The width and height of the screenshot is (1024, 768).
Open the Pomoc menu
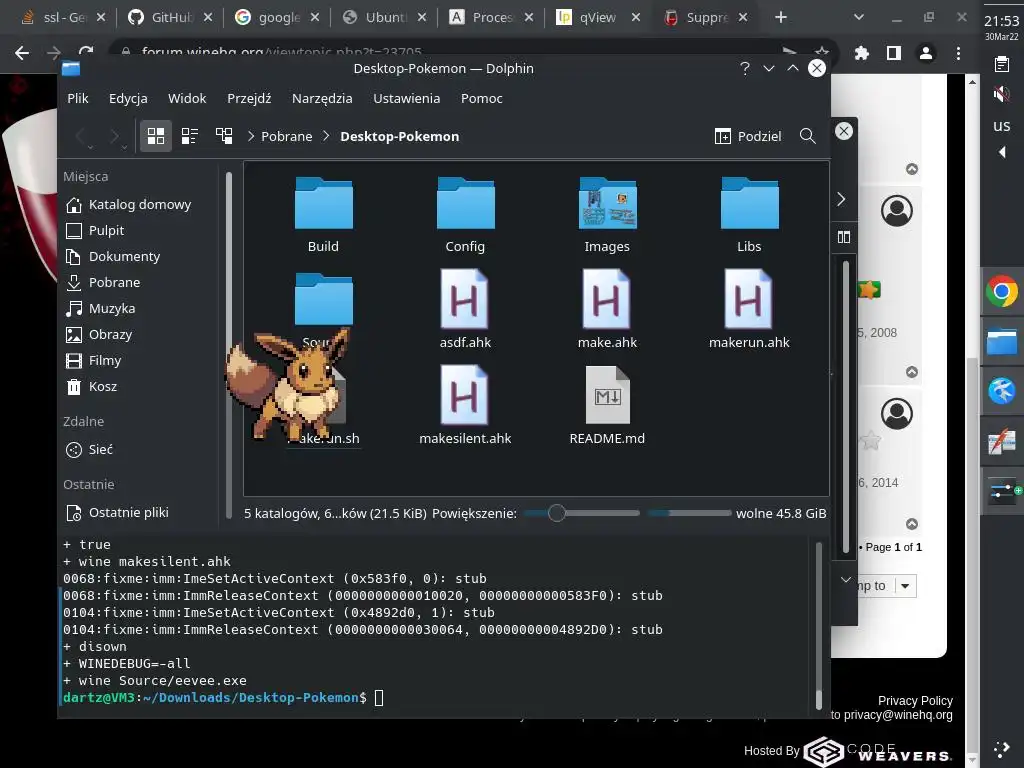pos(481,98)
